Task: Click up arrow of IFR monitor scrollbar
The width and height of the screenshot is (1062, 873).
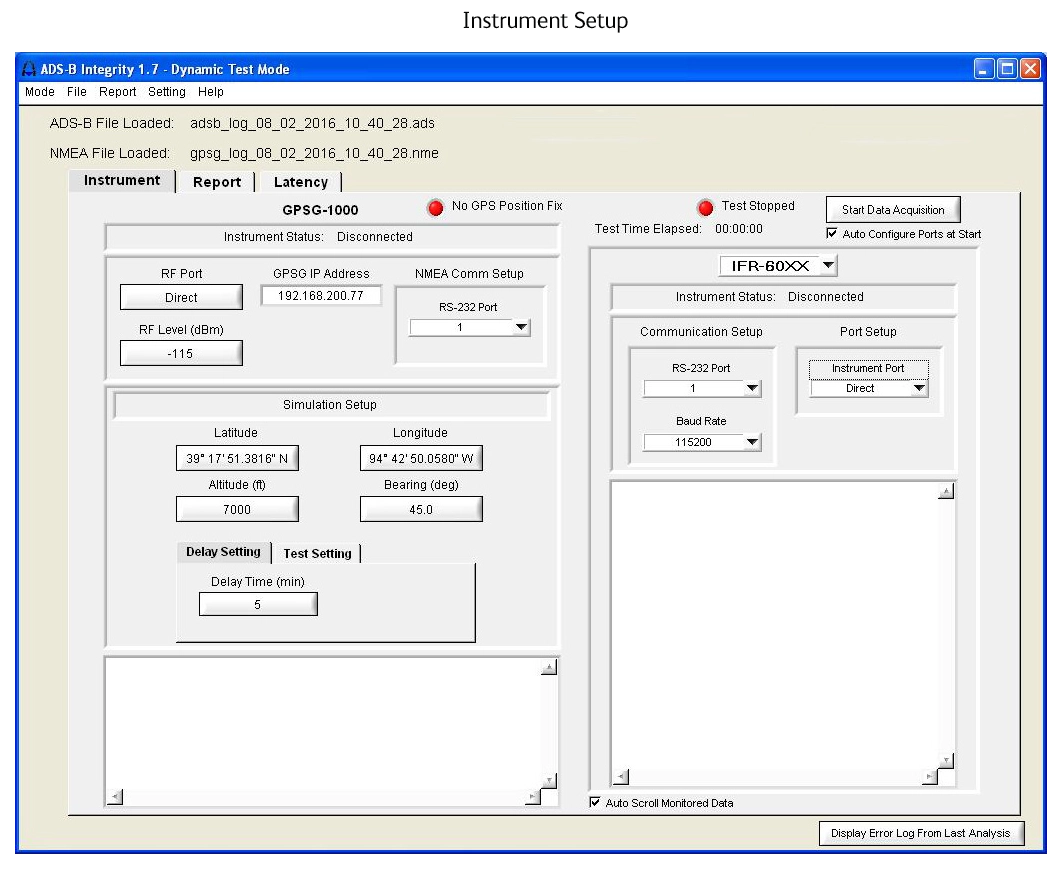Action: point(946,492)
